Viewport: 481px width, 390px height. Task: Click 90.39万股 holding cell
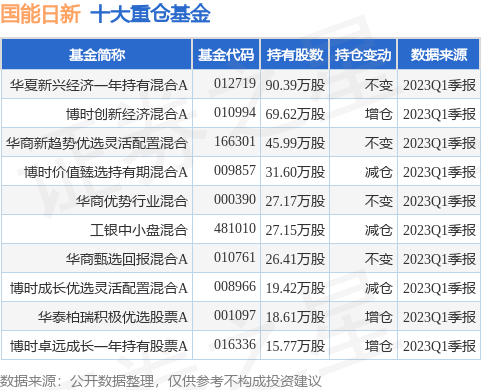(x=295, y=85)
